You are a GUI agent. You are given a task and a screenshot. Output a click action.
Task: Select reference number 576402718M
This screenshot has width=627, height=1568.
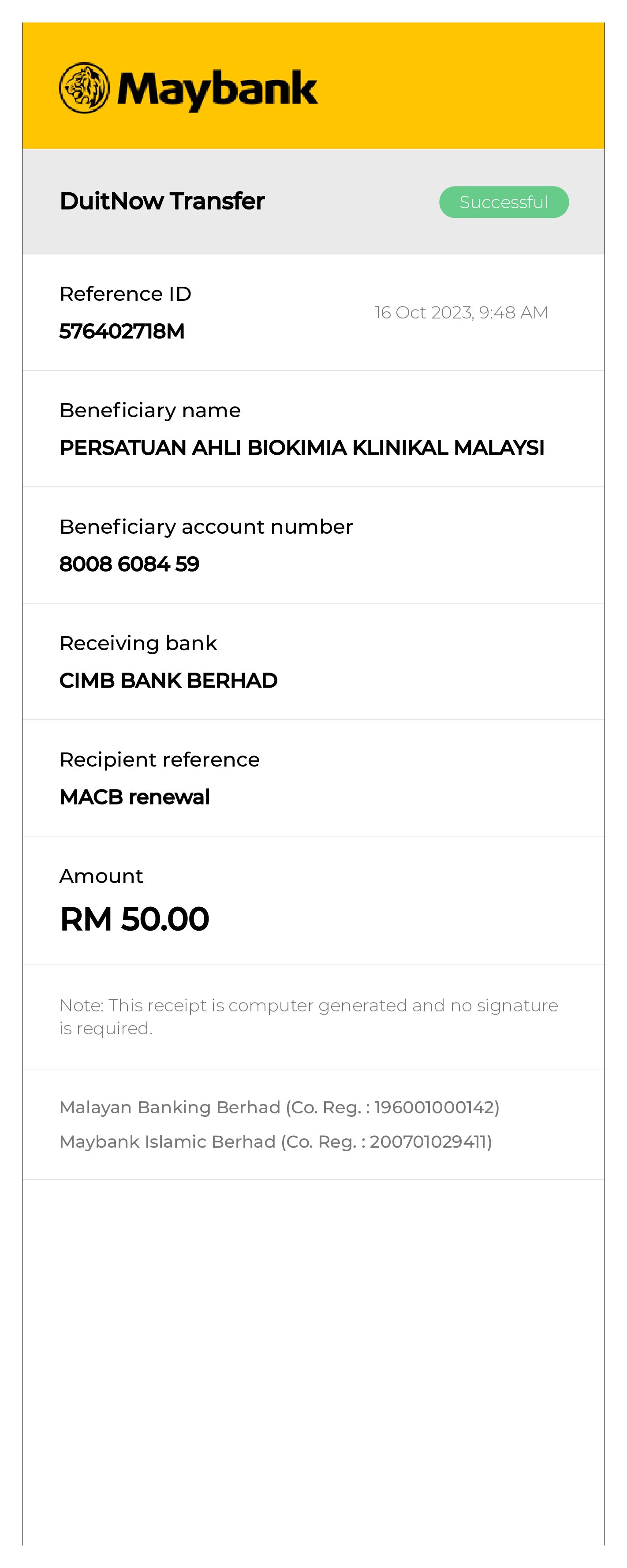point(122,331)
